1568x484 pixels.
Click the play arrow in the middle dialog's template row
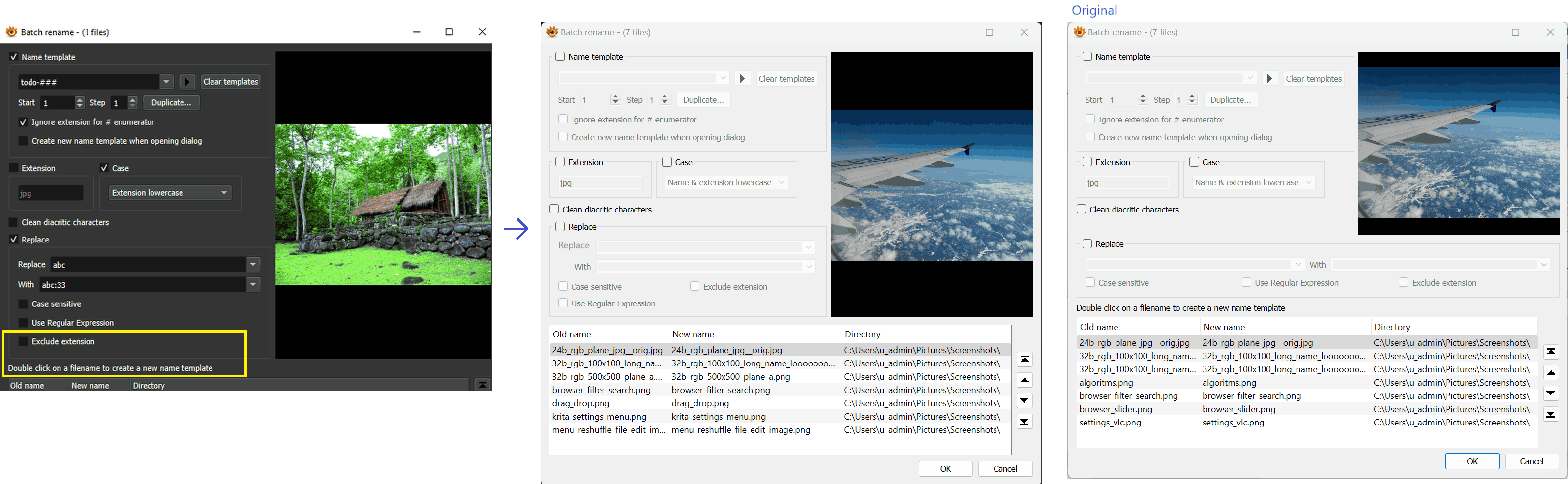[x=742, y=79]
